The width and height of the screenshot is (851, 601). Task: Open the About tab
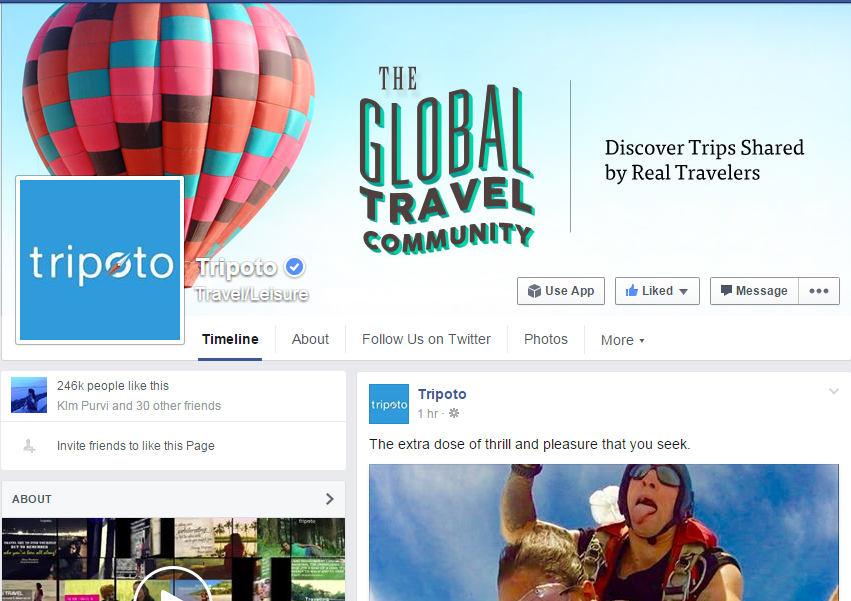pos(310,339)
